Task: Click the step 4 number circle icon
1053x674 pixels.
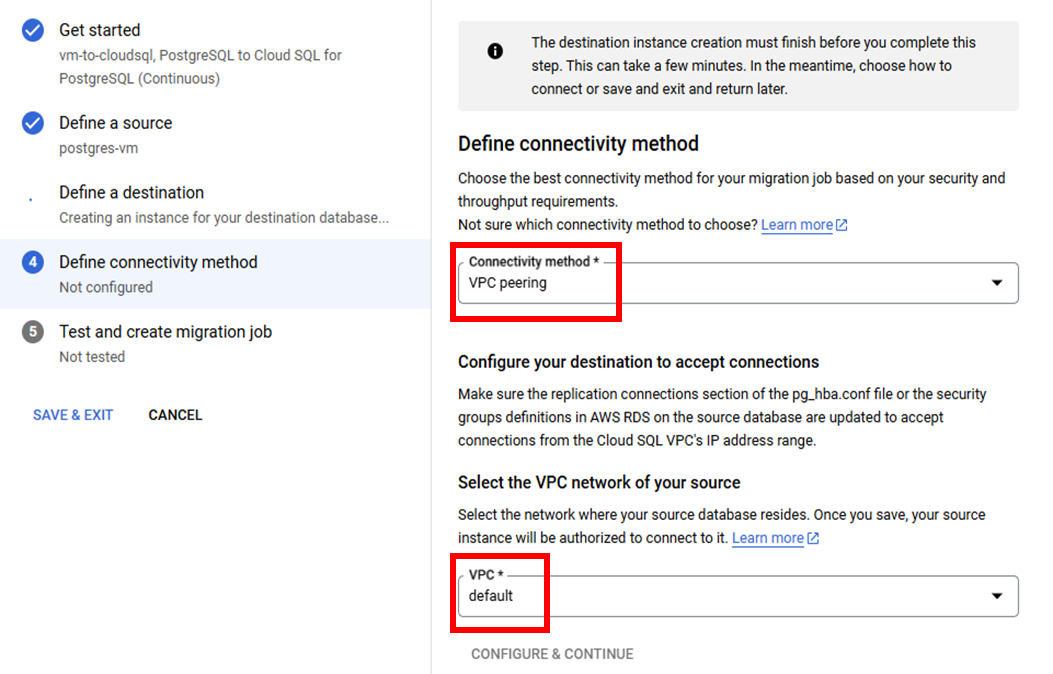Action: click(x=32, y=262)
